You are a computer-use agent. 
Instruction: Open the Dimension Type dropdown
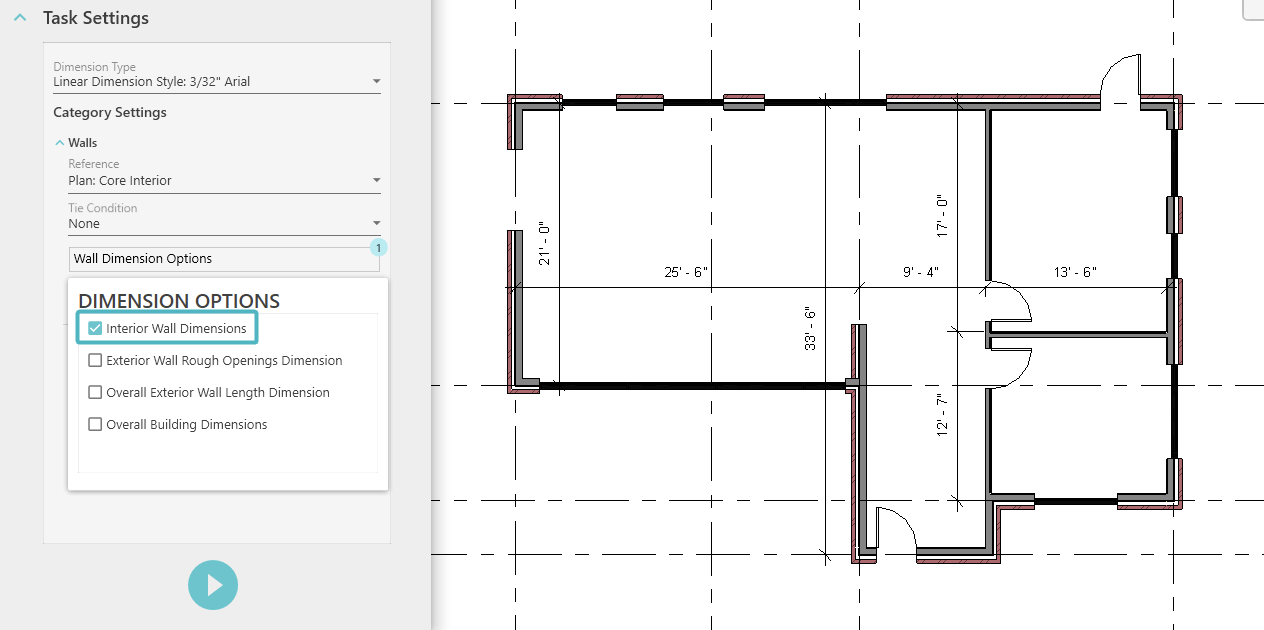[217, 81]
